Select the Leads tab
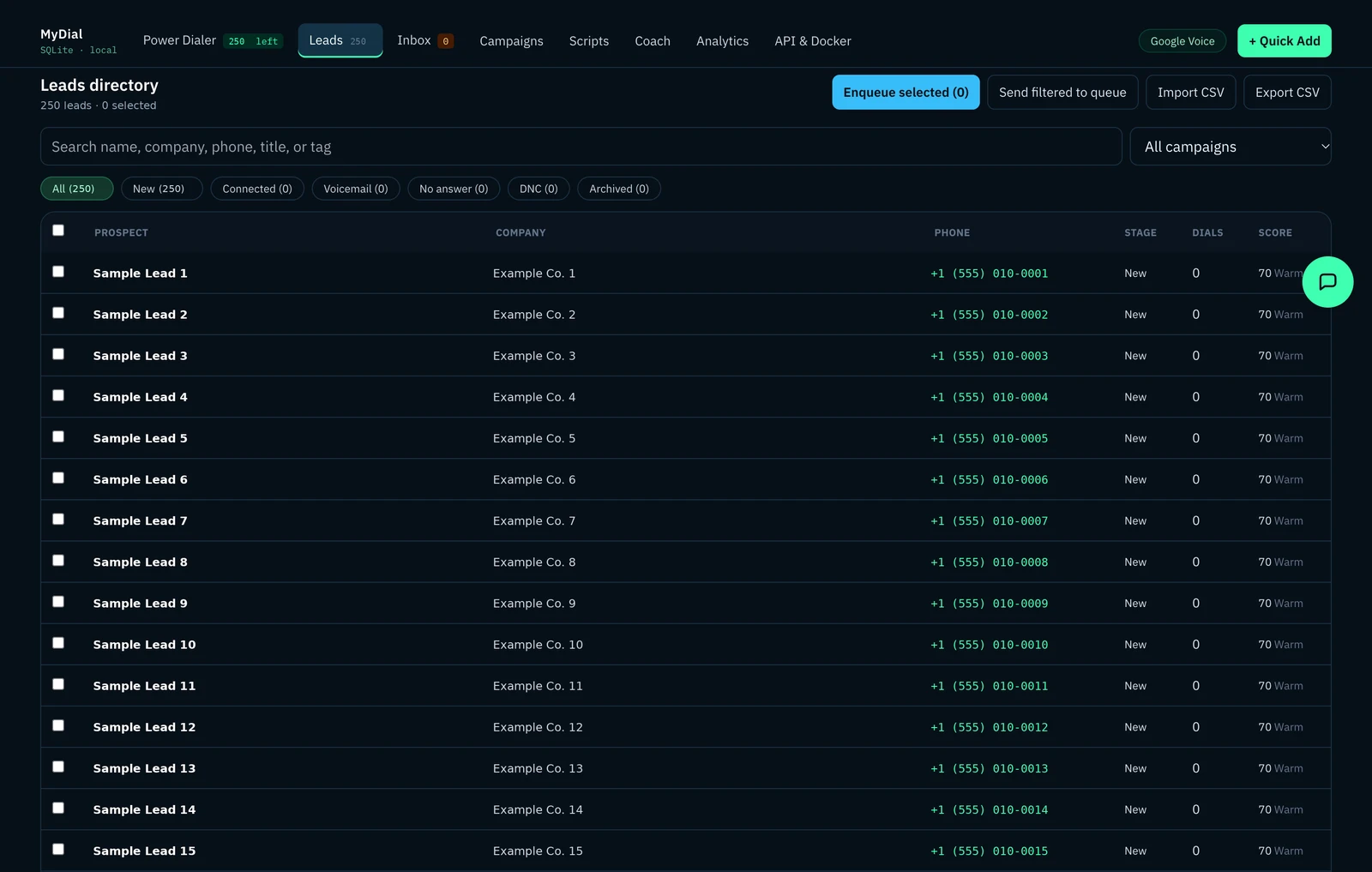 coord(340,40)
